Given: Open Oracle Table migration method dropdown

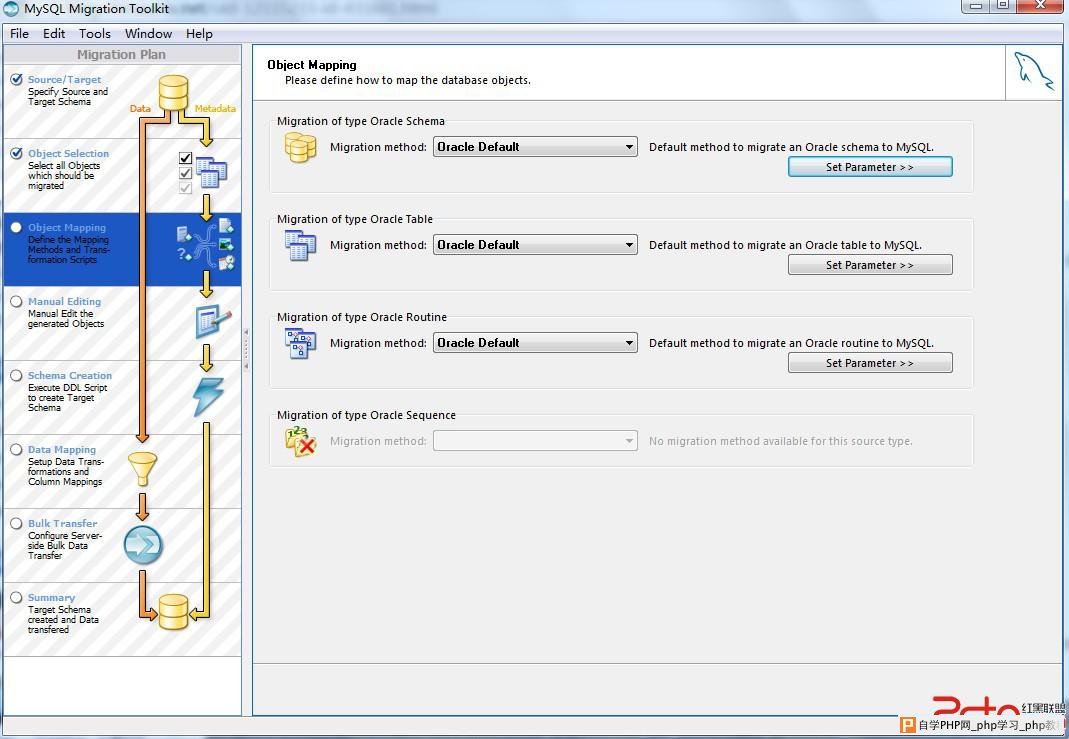Looking at the screenshot, I should tap(535, 245).
